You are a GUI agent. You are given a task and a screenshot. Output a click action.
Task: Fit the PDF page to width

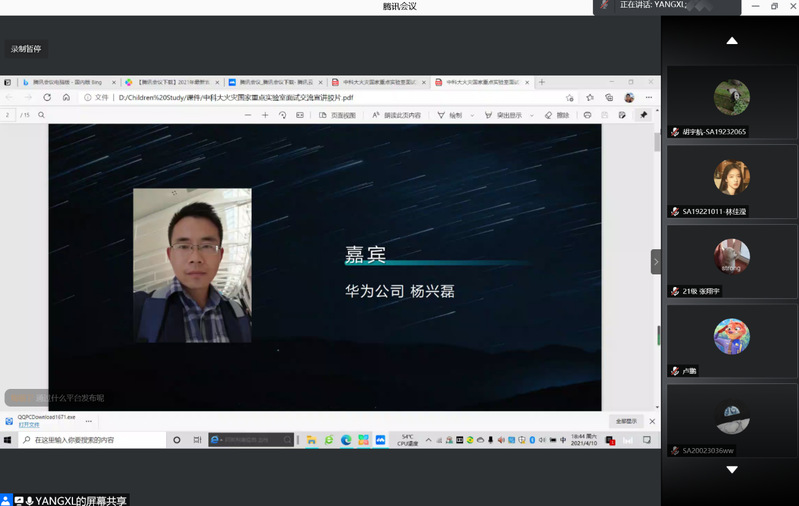[x=300, y=115]
